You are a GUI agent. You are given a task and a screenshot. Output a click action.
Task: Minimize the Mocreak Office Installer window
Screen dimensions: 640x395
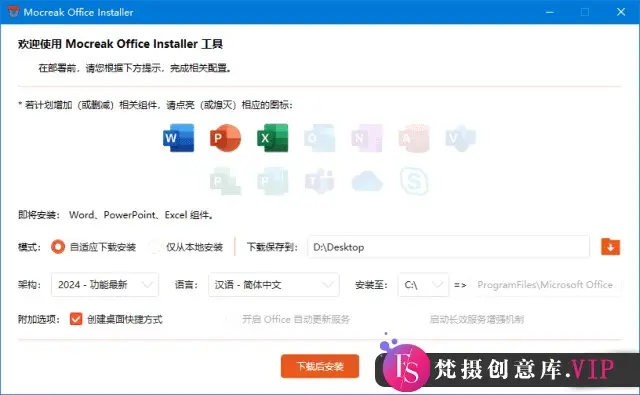click(550, 12)
